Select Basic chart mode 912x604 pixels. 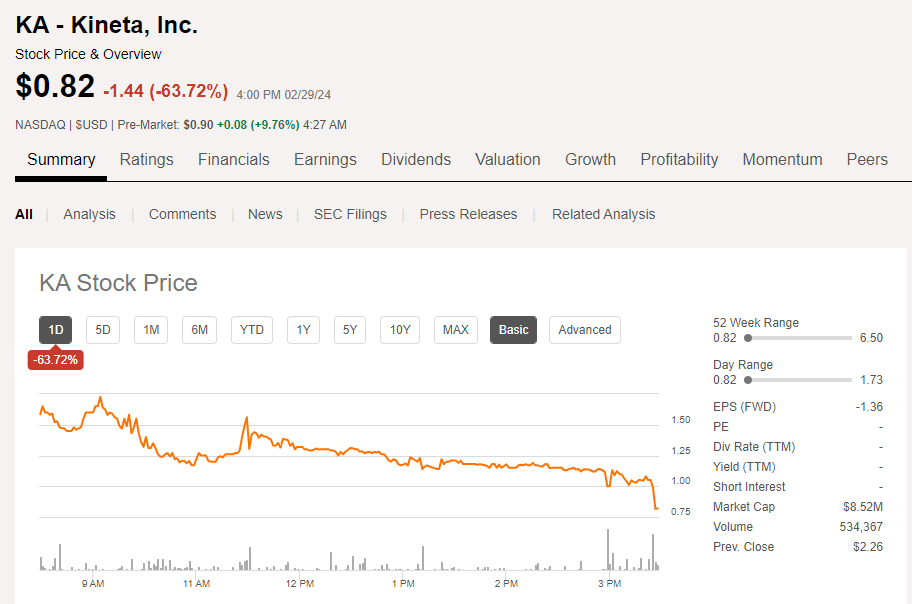(513, 330)
